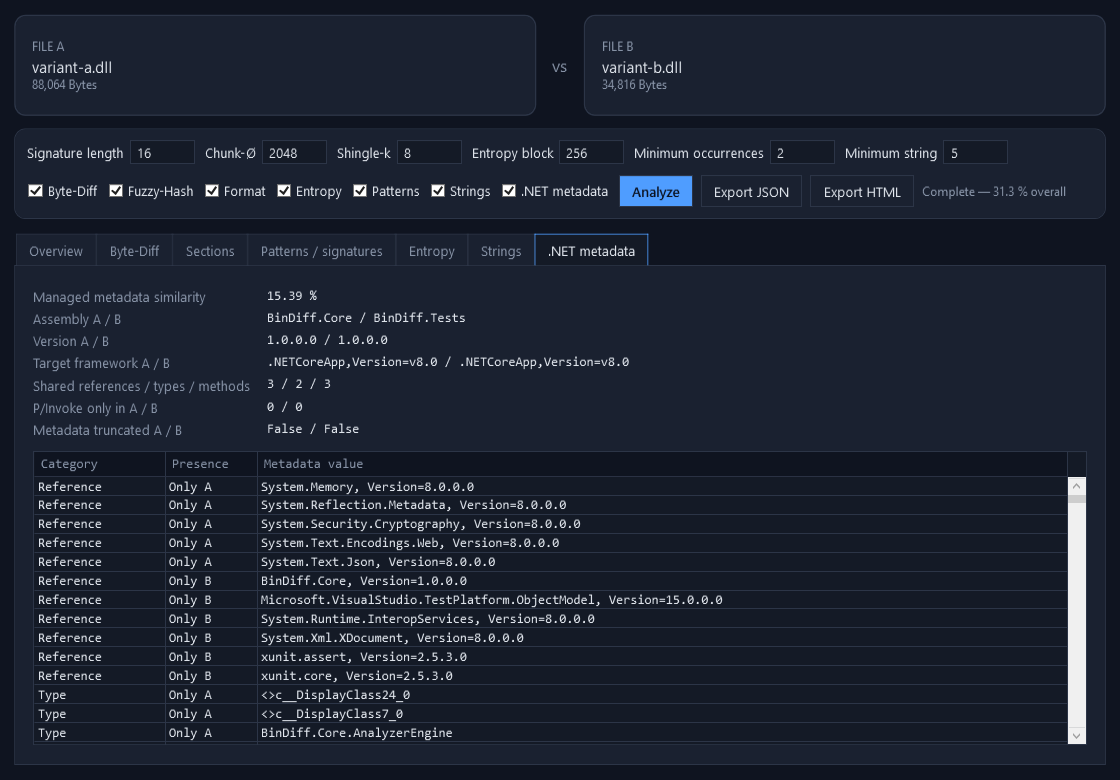Click the Presence column header

[211, 464]
